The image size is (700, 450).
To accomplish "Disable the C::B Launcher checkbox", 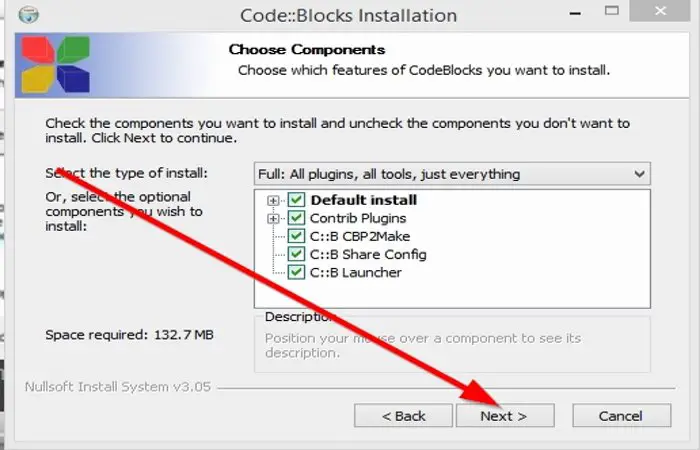I will tap(296, 272).
